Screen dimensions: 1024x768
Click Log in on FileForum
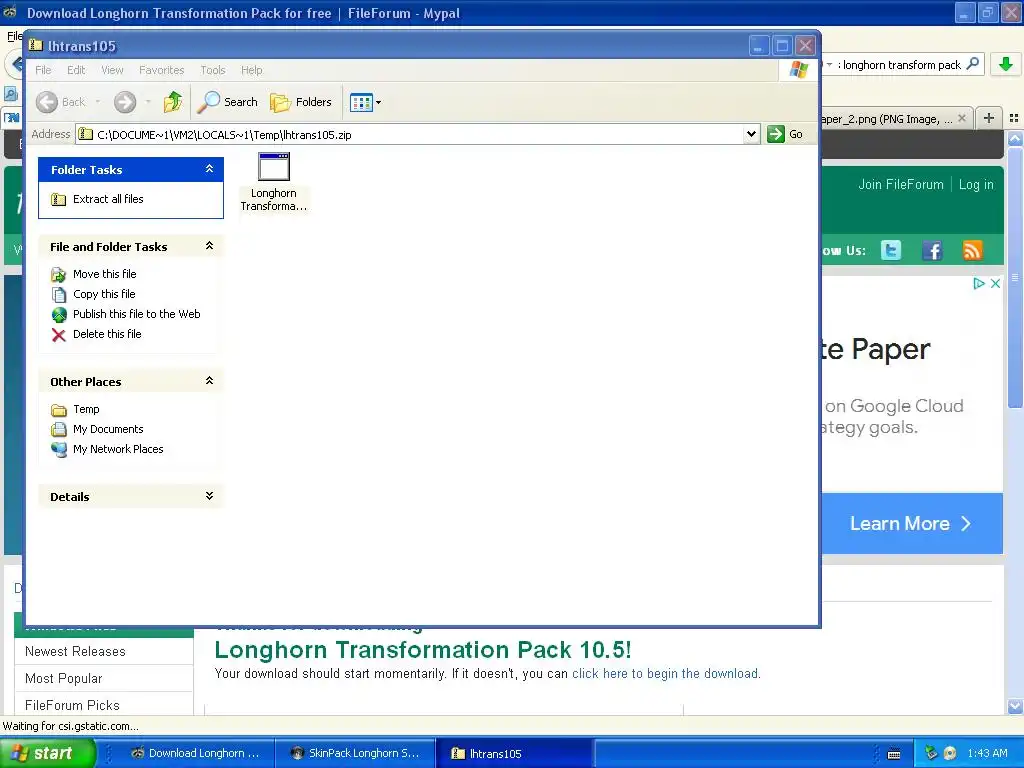(x=976, y=185)
